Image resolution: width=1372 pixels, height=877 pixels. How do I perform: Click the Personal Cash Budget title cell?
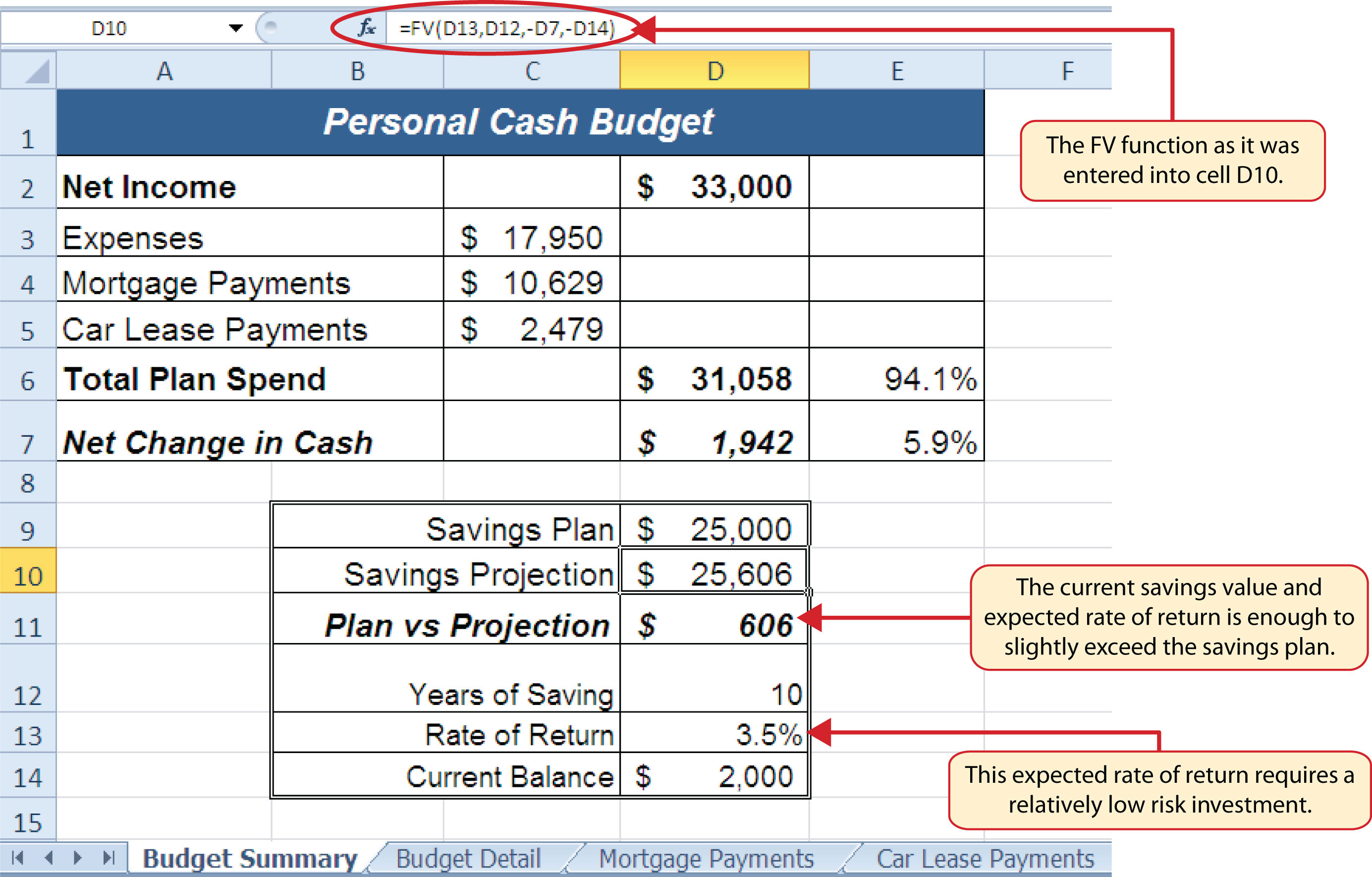click(x=520, y=122)
